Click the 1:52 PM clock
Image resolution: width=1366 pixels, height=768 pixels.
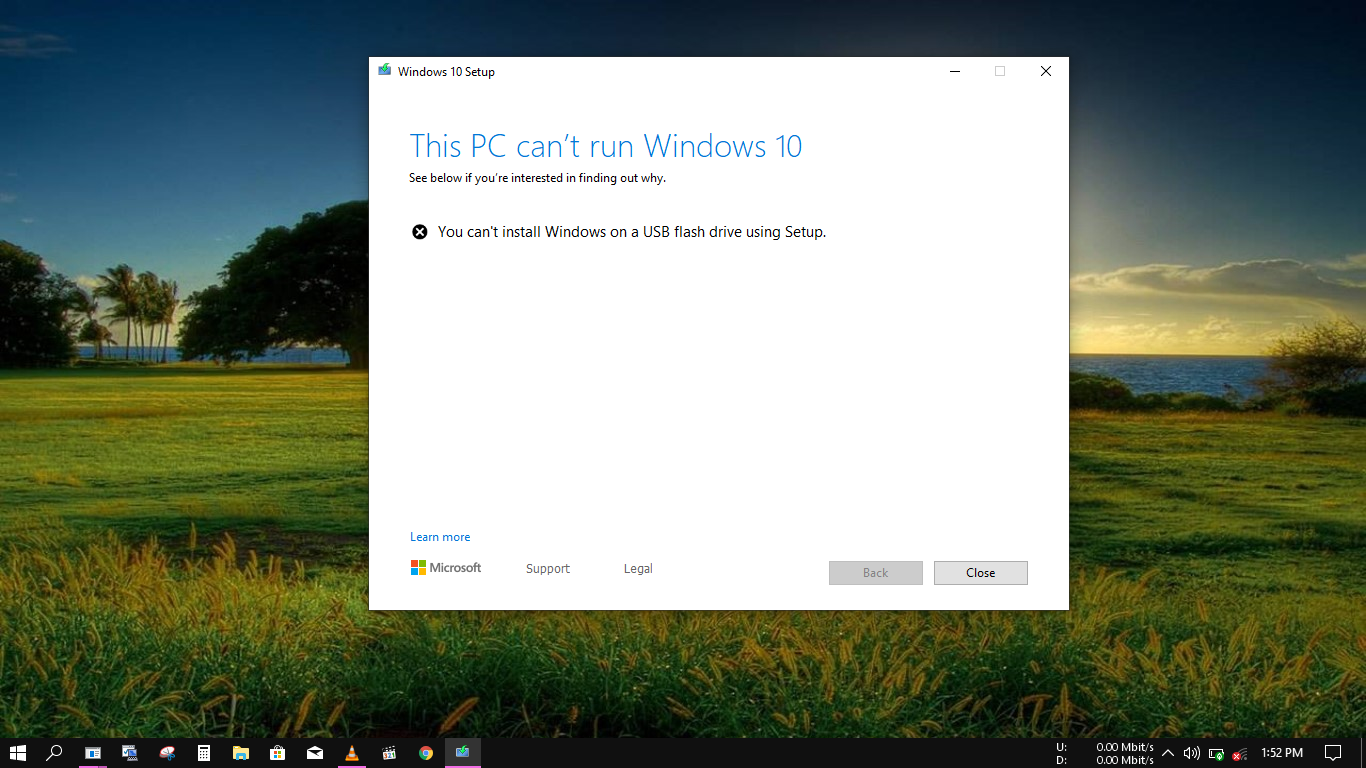pyautogui.click(x=1282, y=753)
